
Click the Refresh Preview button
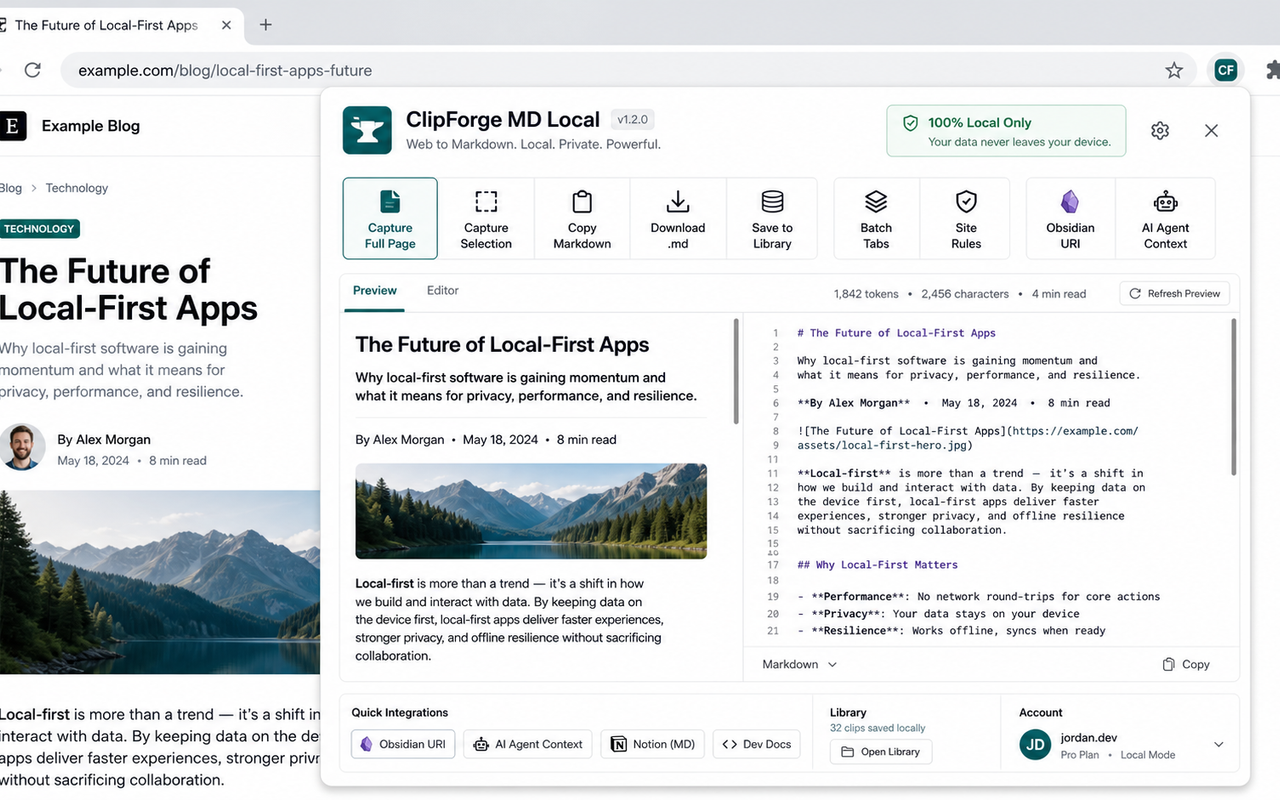[1174, 294]
